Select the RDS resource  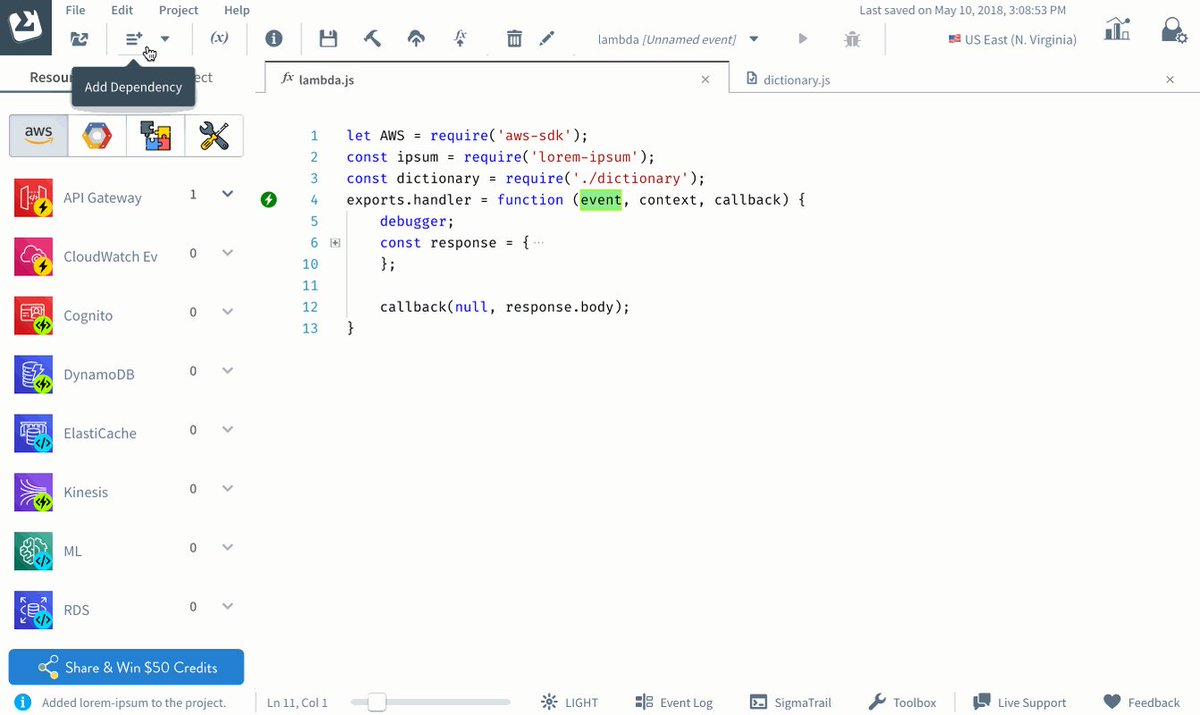click(x=76, y=611)
